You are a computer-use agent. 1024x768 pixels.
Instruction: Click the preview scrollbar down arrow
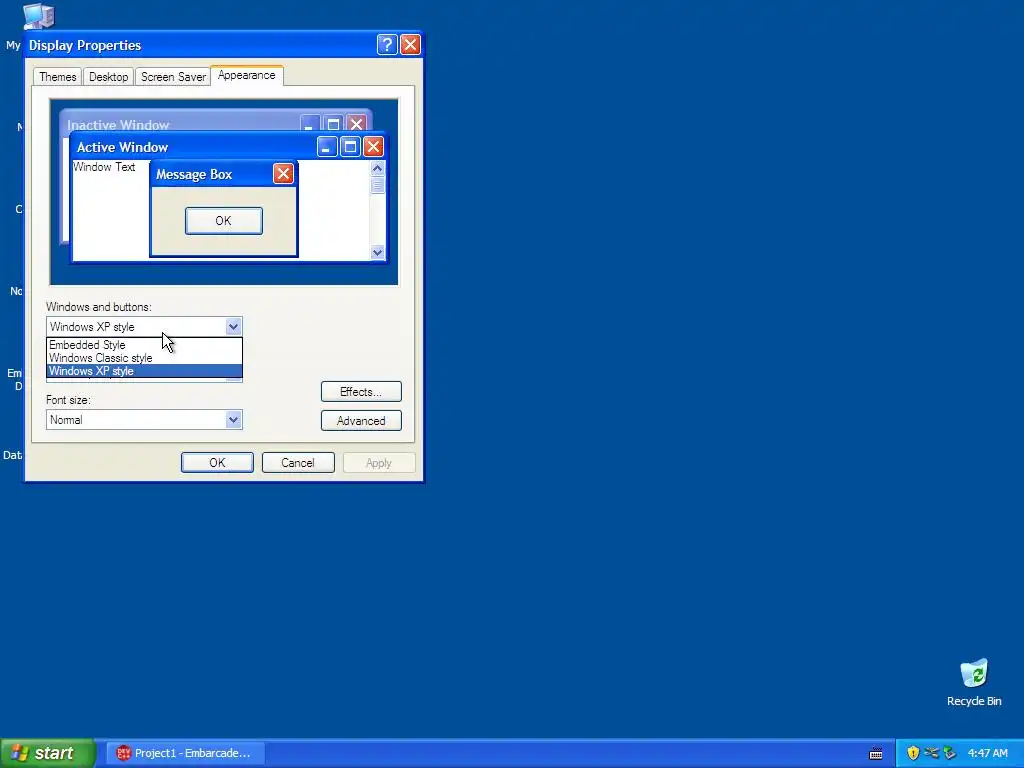377,252
